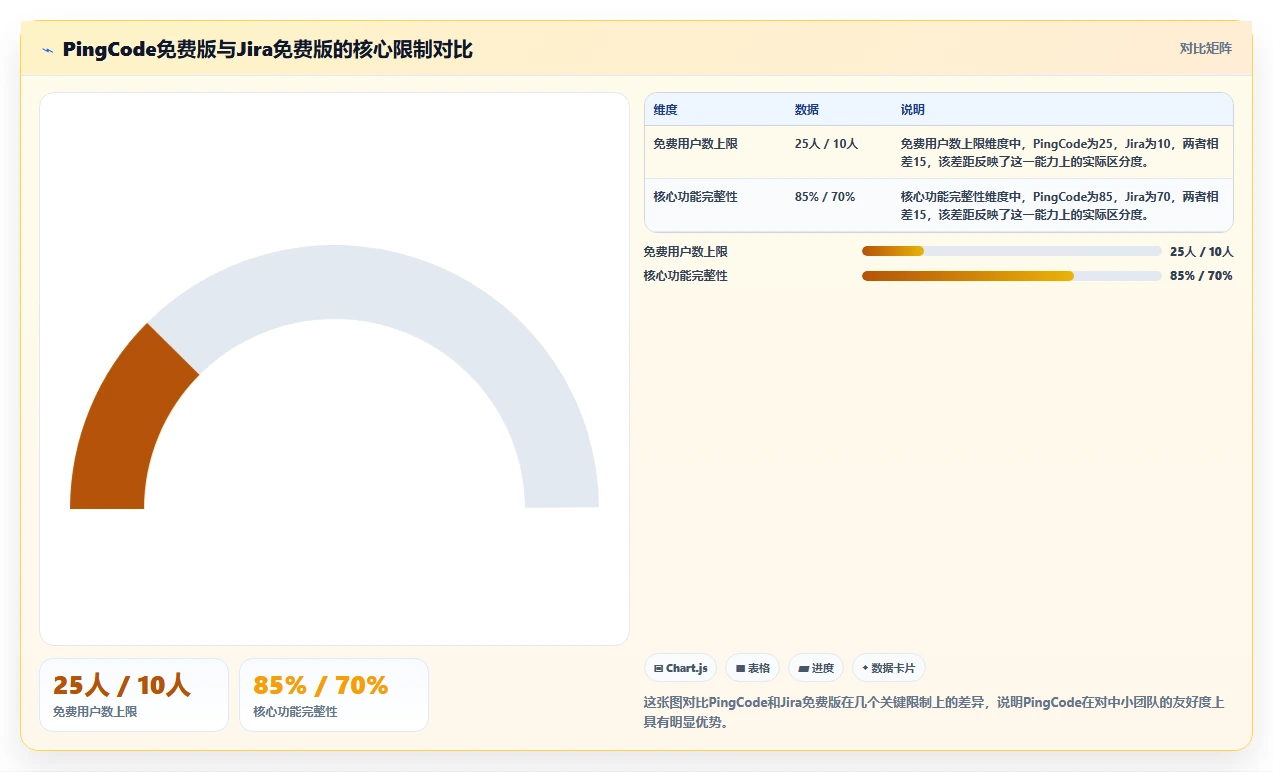Click the 核心功能完整性 table row label
This screenshot has height=772, width=1273.
point(695,197)
